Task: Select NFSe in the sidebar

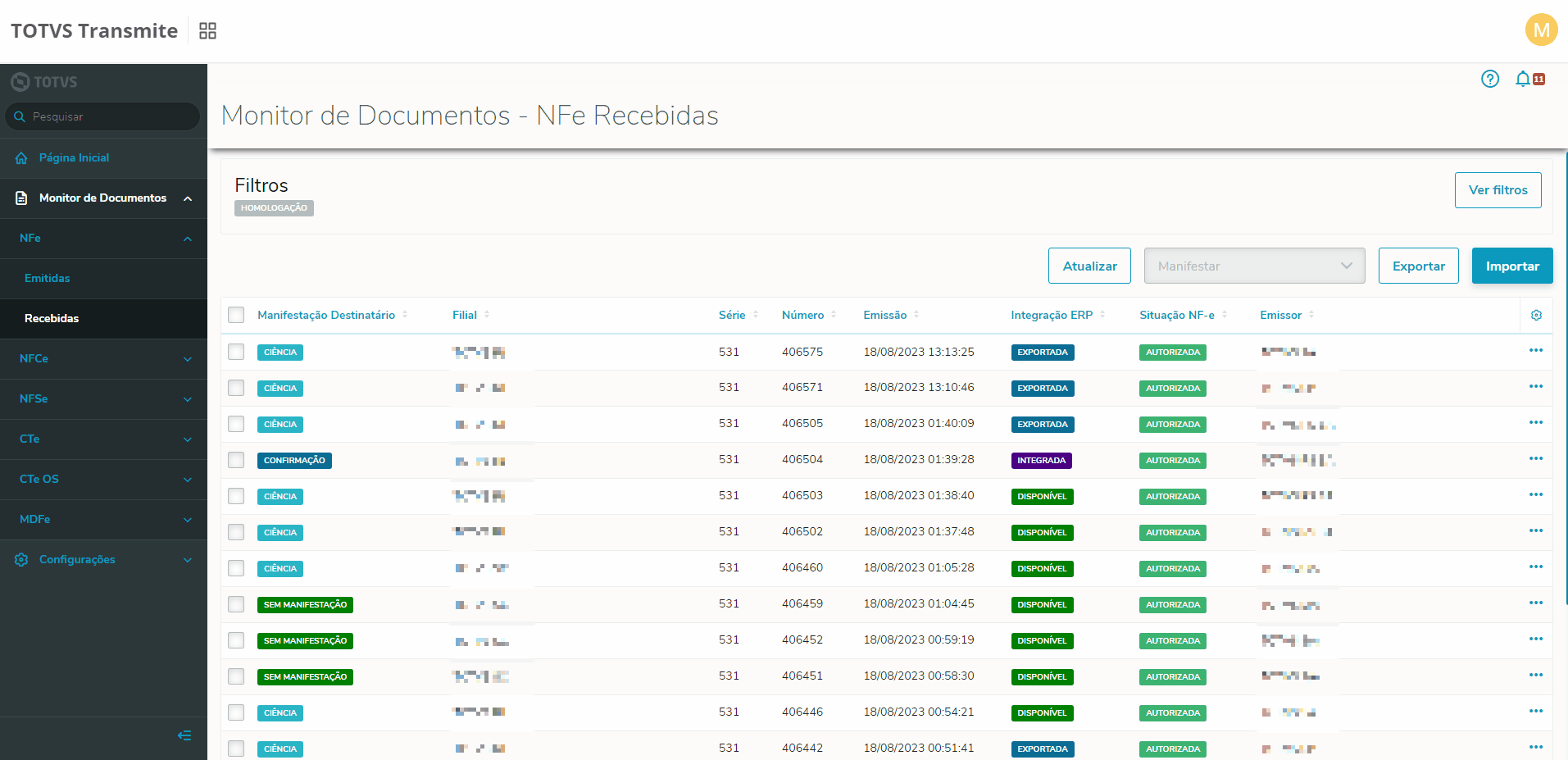Action: (x=34, y=399)
